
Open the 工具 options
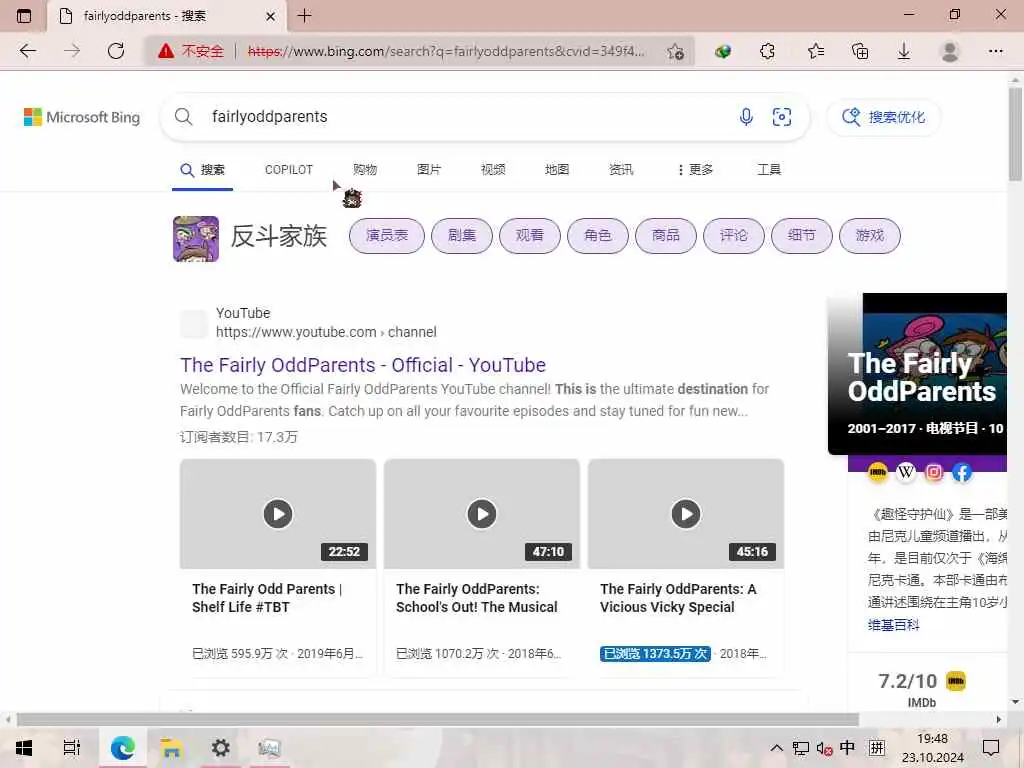point(769,170)
